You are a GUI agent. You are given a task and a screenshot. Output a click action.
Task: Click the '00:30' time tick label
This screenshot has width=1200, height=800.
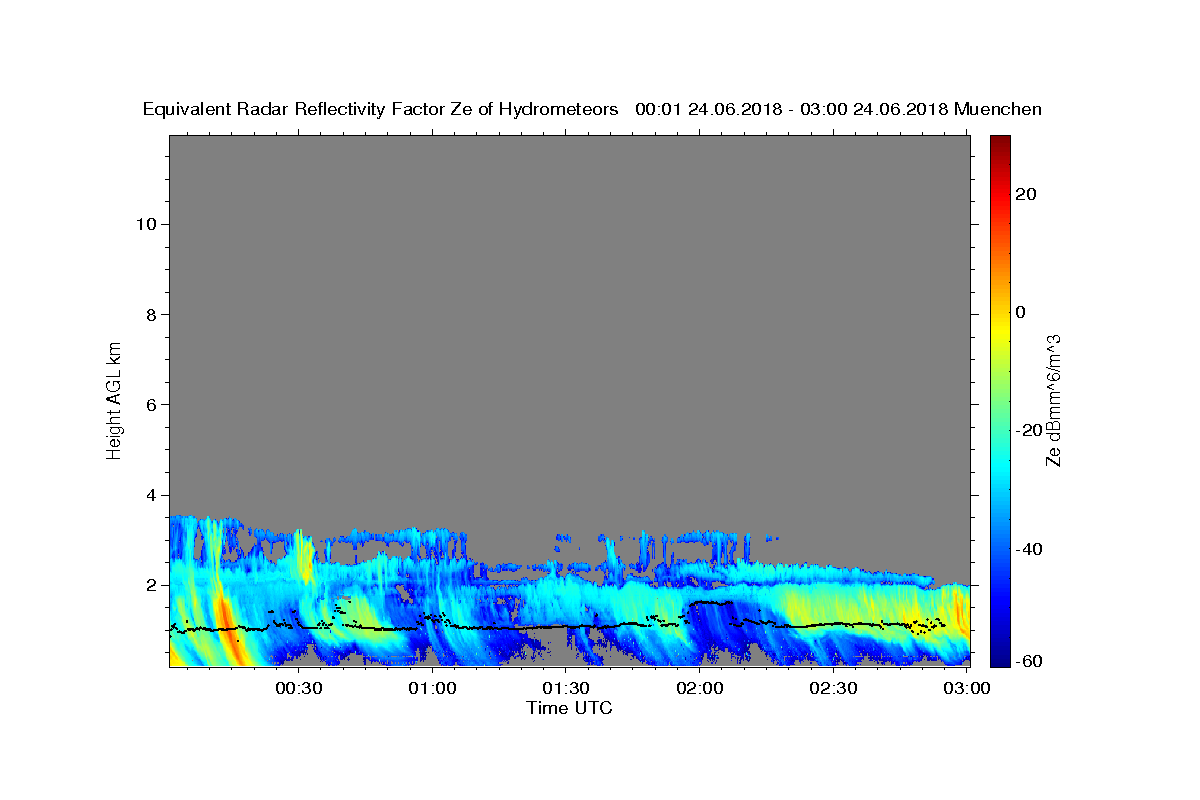[298, 688]
